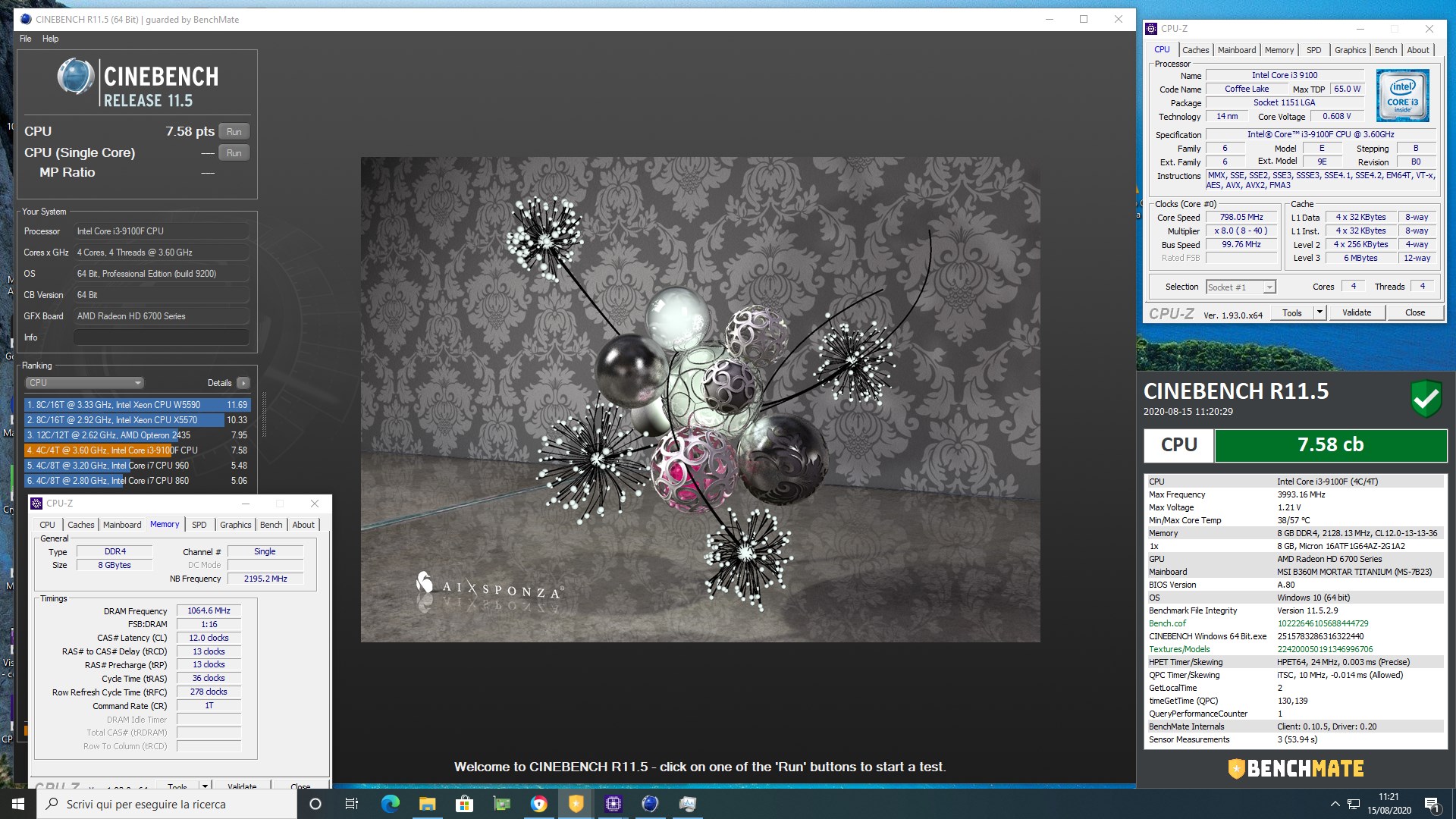Screen dimensions: 1456x819
Task: Click the Ranking Details arrow button
Action: click(x=243, y=383)
